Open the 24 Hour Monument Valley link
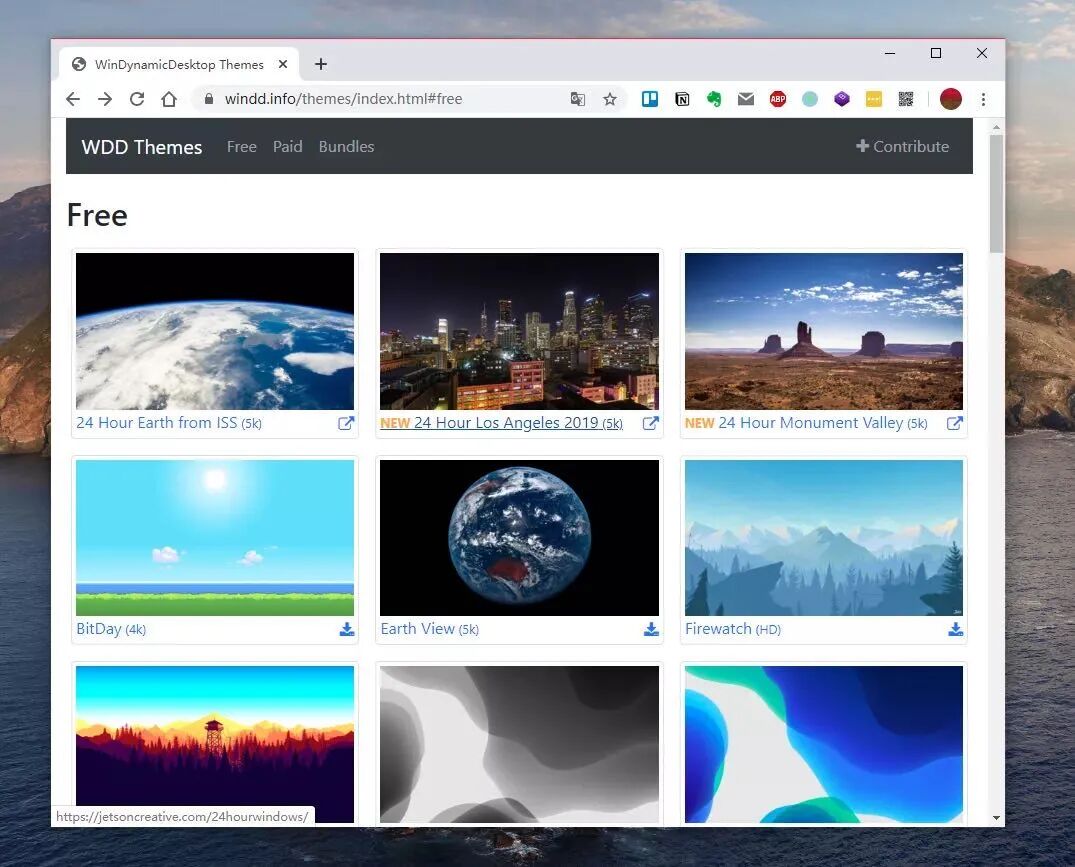This screenshot has width=1075, height=867. [x=806, y=423]
